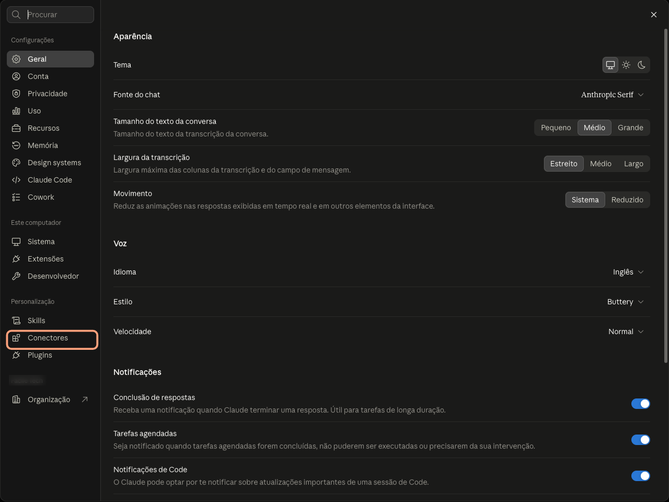Viewport: 669px width, 502px height.
Task: Select the light theme sun icon
Action: tap(626, 65)
